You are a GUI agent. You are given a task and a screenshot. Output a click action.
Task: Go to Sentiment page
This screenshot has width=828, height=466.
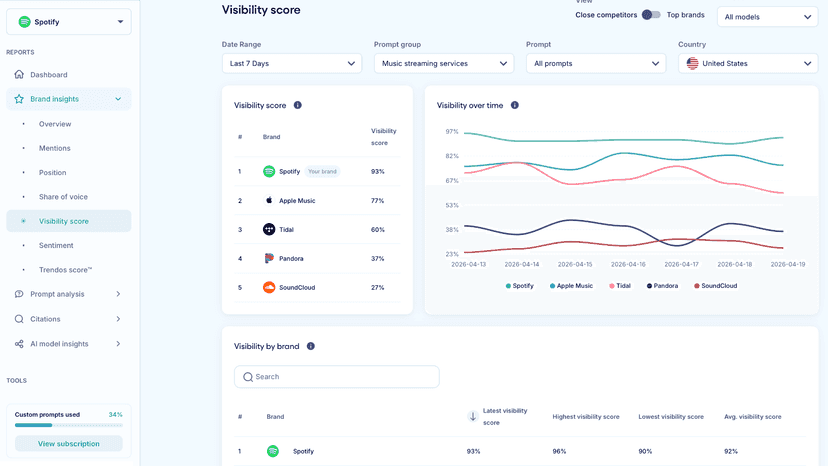click(56, 246)
